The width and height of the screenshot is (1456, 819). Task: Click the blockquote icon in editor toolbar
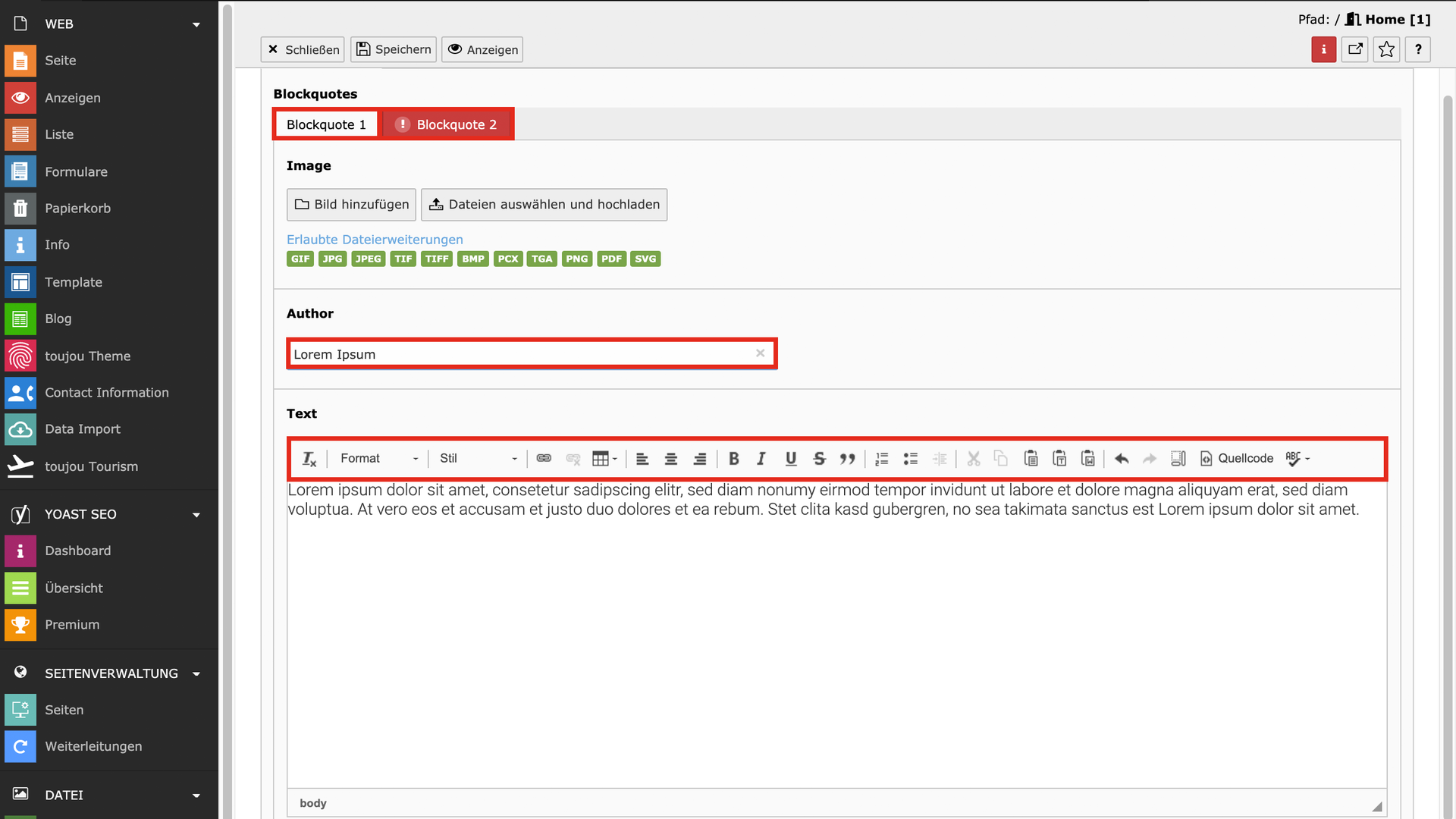[x=847, y=459]
